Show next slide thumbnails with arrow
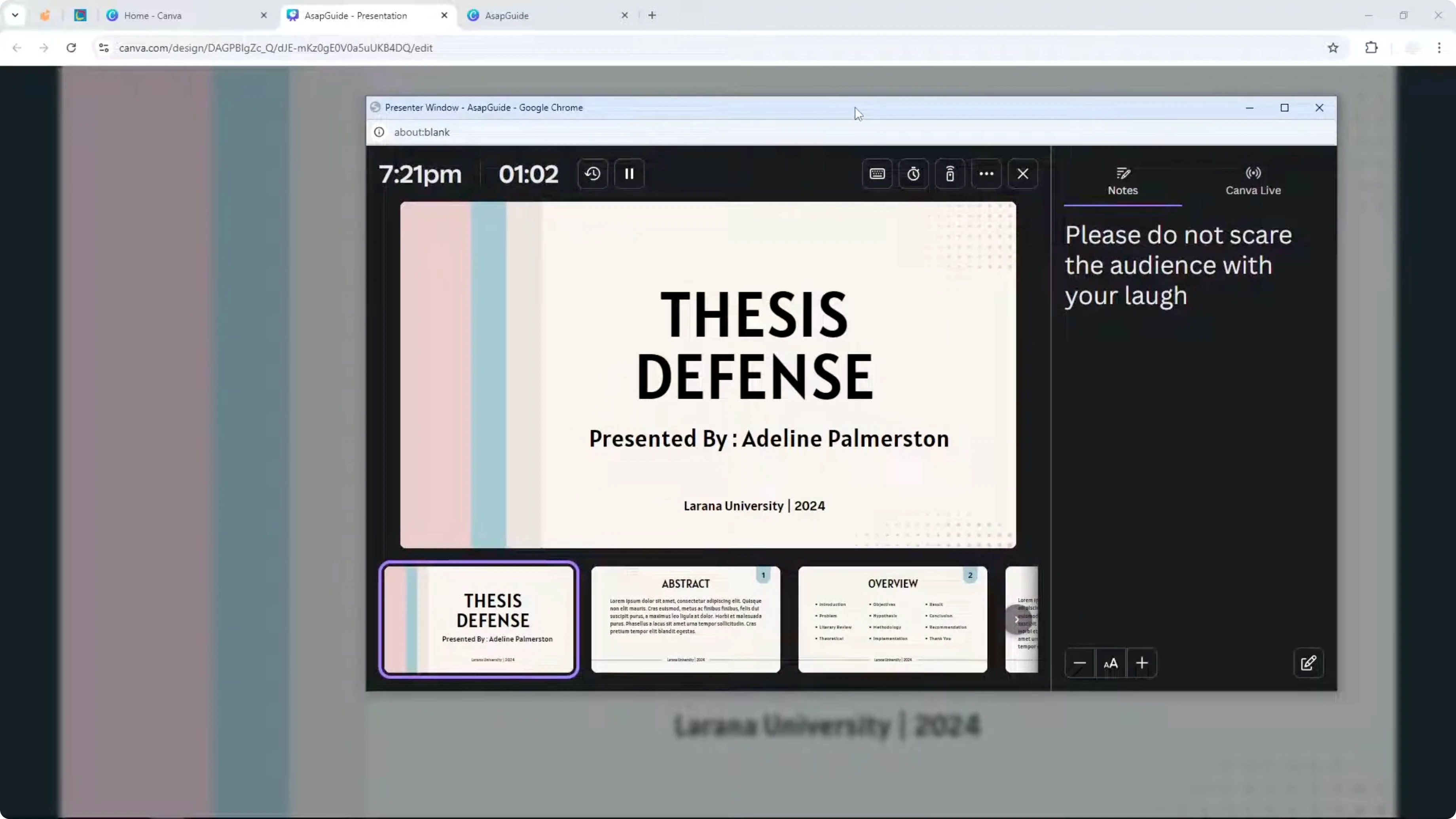 1016,620
